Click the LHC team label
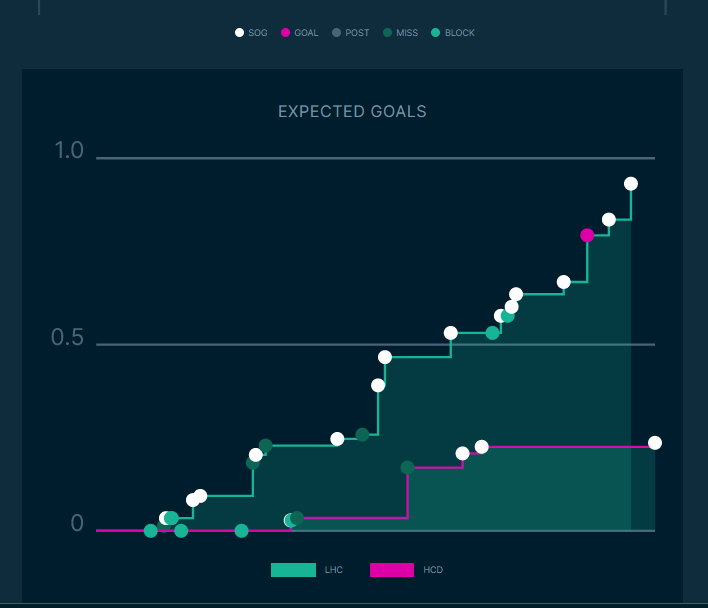This screenshot has width=708, height=608. (334, 570)
